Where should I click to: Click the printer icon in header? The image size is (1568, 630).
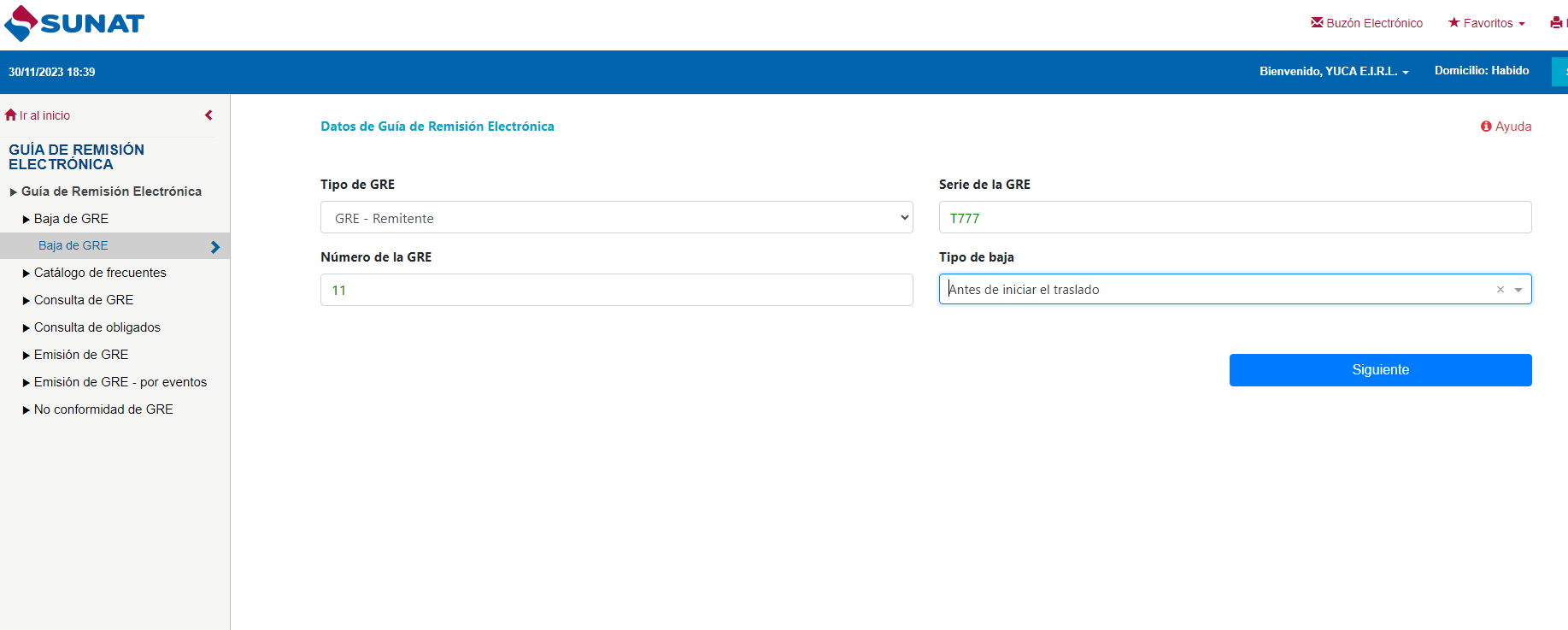1556,23
